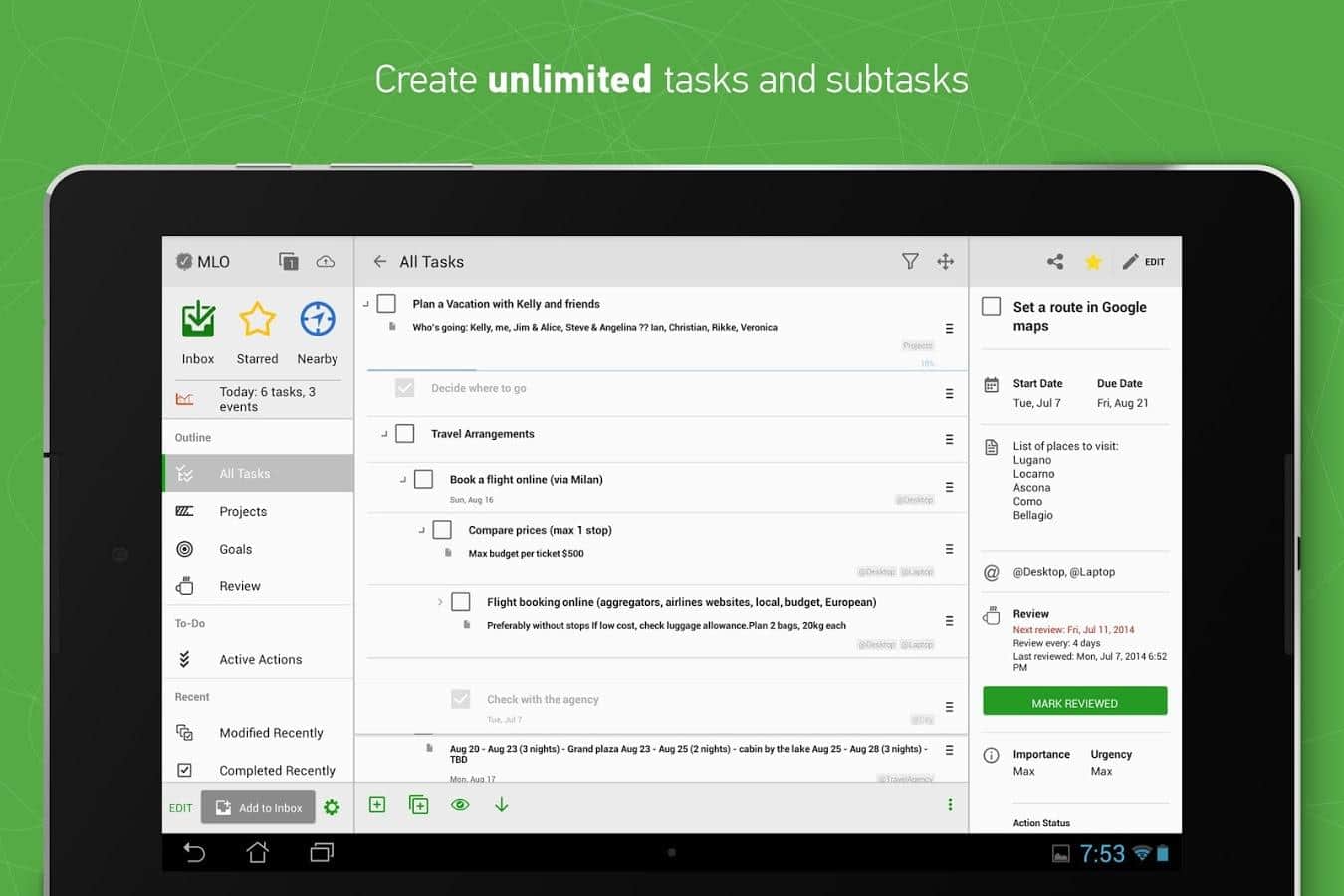Open the Nearby compass icon

[318, 321]
